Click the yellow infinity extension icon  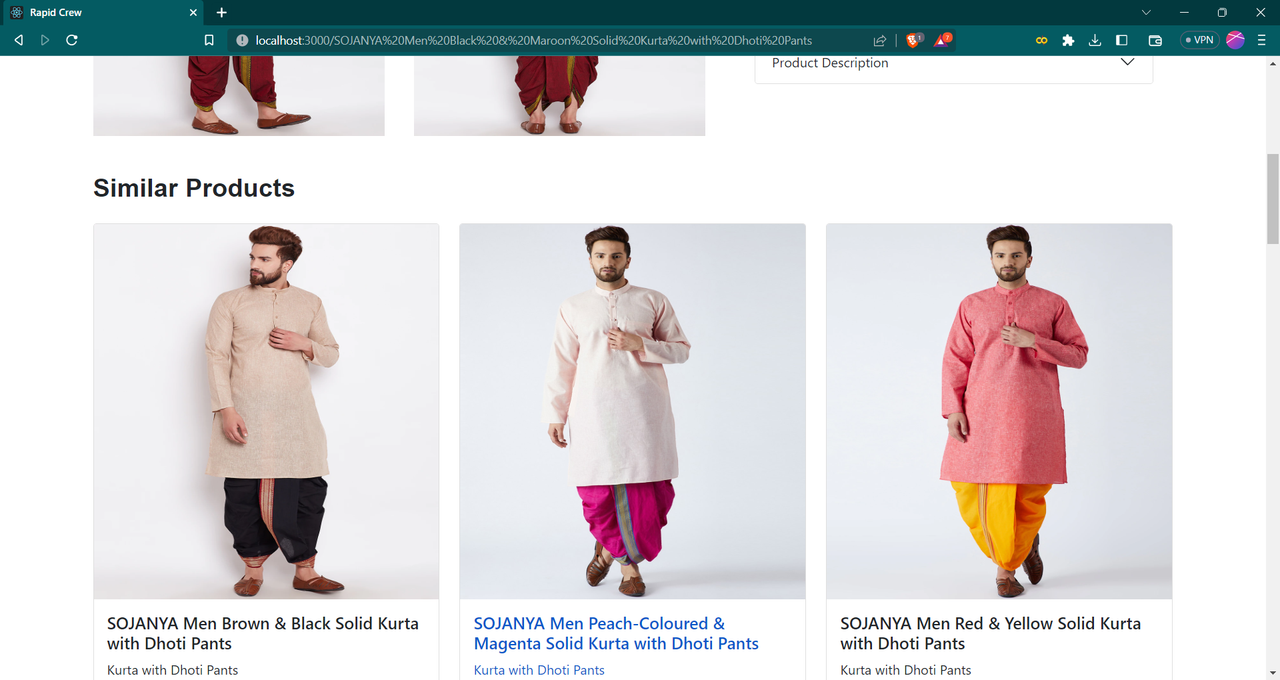tap(1041, 40)
